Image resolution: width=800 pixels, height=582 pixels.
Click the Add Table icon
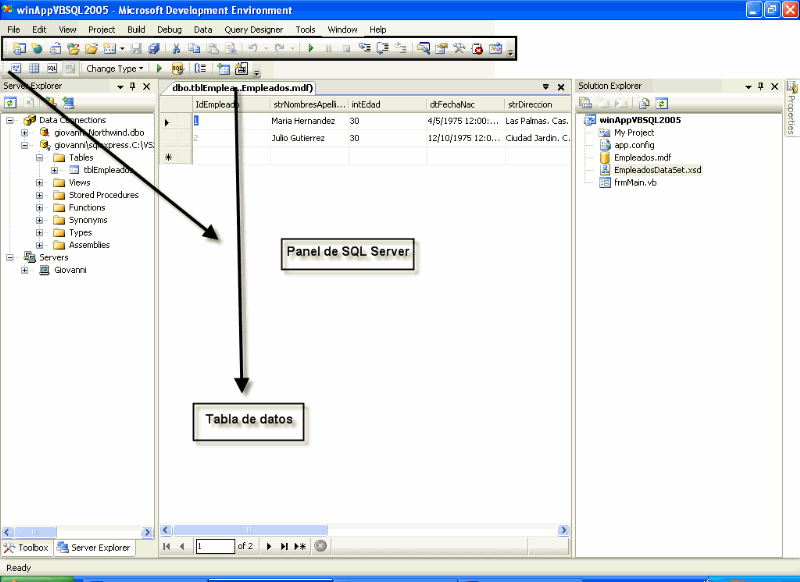click(x=223, y=68)
